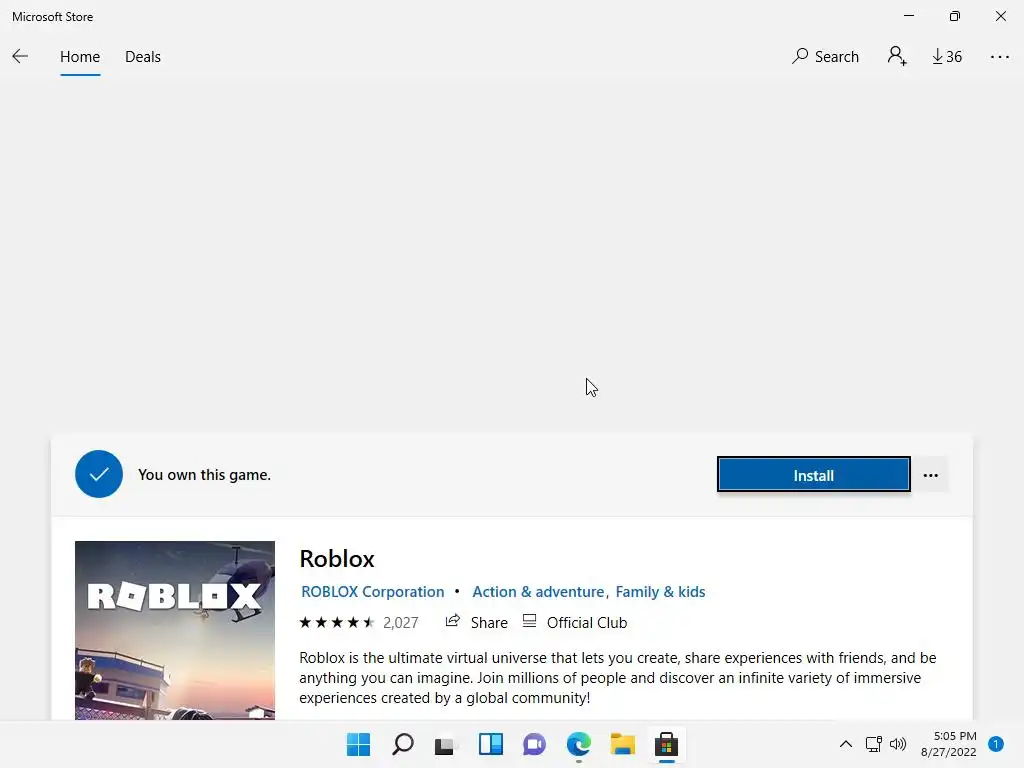Click the Roblox title text
The height and width of the screenshot is (768, 1024).
pyautogui.click(x=336, y=559)
